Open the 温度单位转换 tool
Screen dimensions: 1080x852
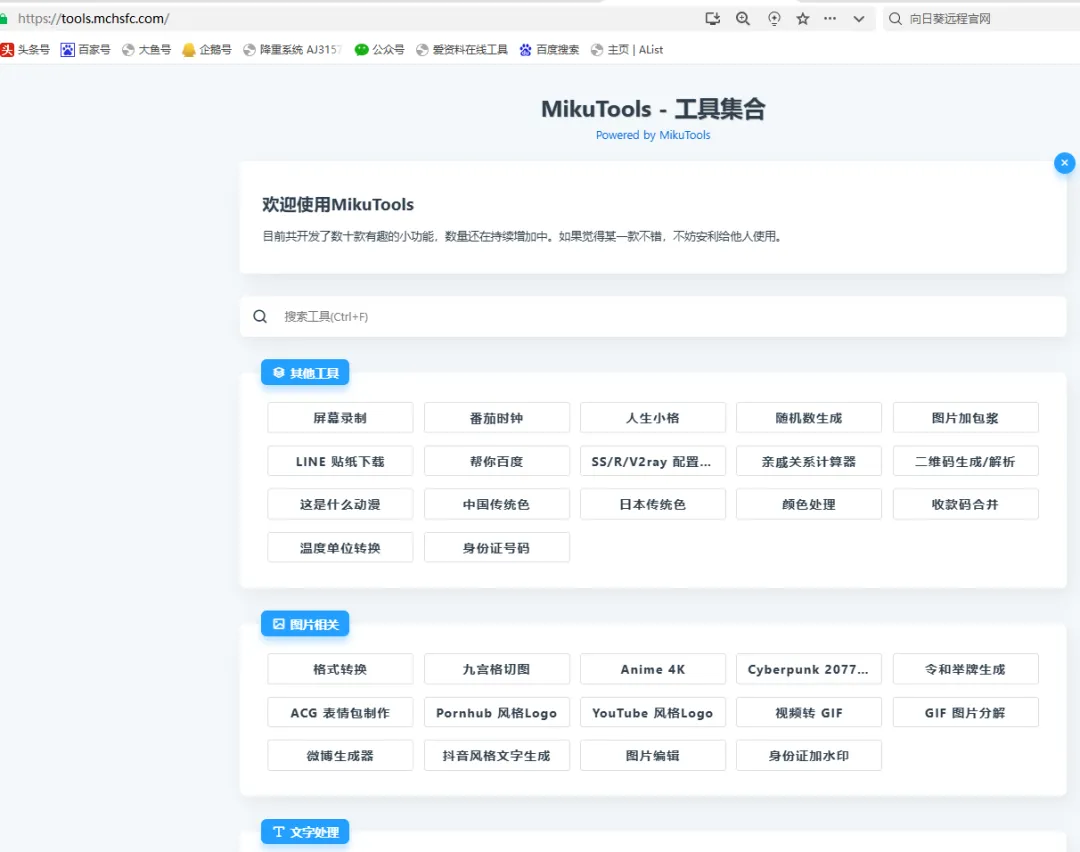pyautogui.click(x=340, y=548)
